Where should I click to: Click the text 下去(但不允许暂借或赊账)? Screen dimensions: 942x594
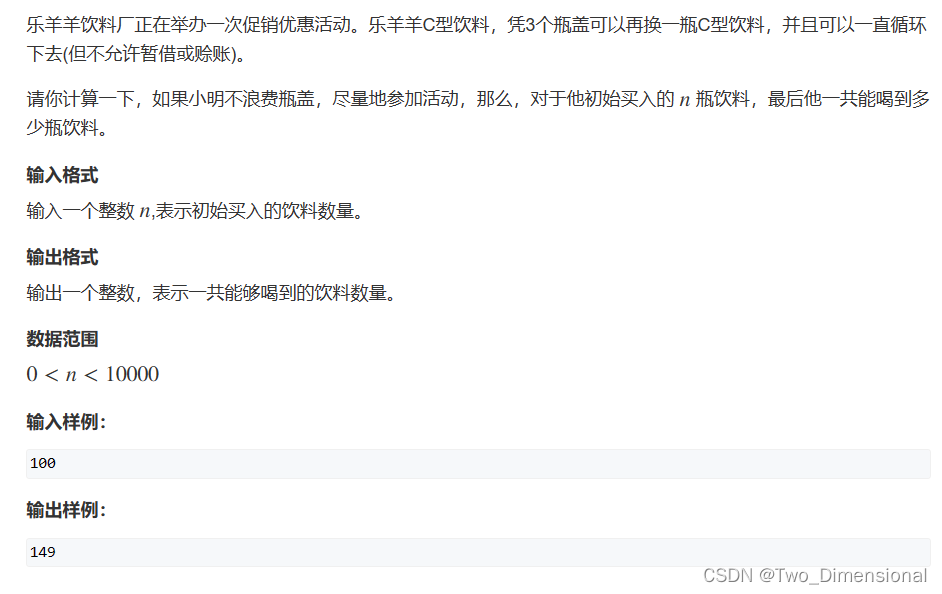pyautogui.click(x=136, y=54)
